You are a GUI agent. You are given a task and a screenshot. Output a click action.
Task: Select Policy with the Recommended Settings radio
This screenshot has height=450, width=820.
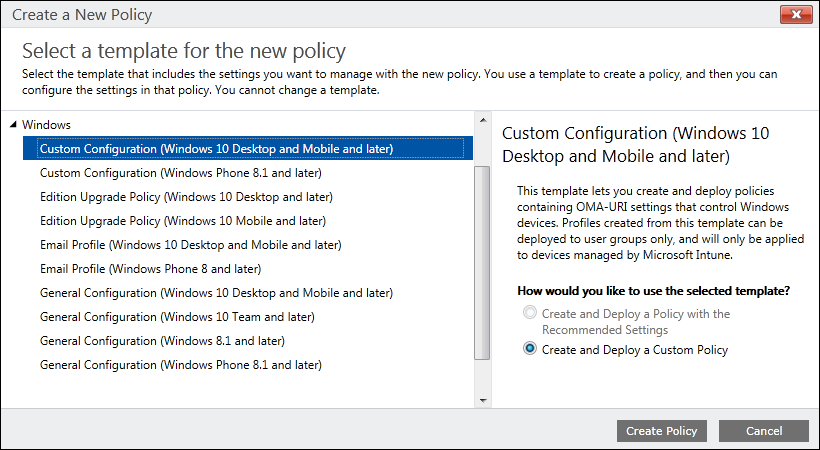[x=529, y=314]
